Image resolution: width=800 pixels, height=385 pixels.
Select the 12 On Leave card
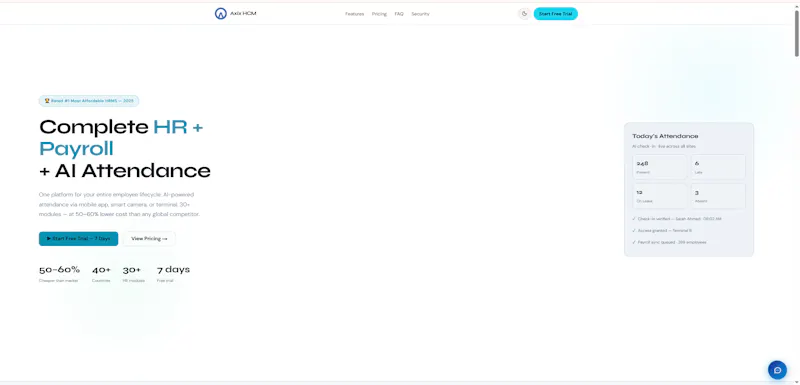[660, 196]
